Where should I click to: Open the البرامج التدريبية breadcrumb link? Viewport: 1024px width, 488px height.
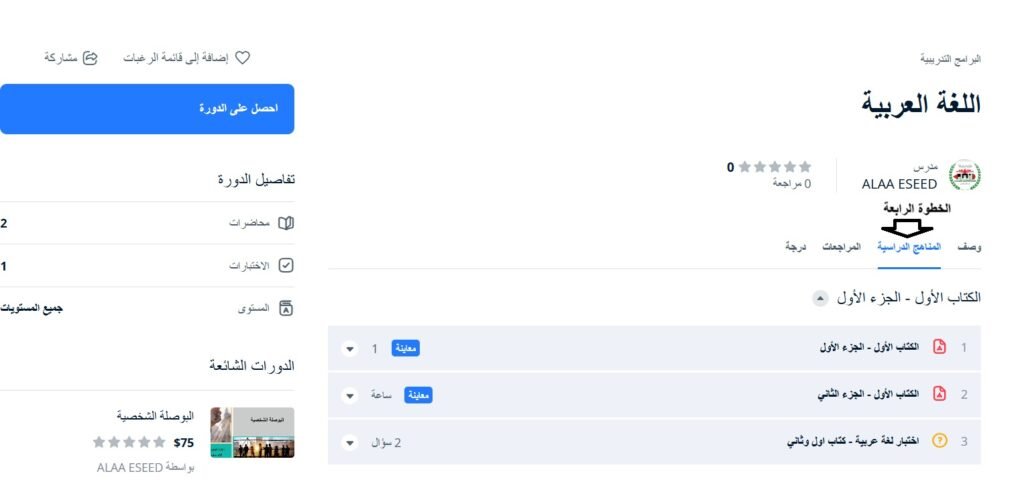(x=950, y=59)
